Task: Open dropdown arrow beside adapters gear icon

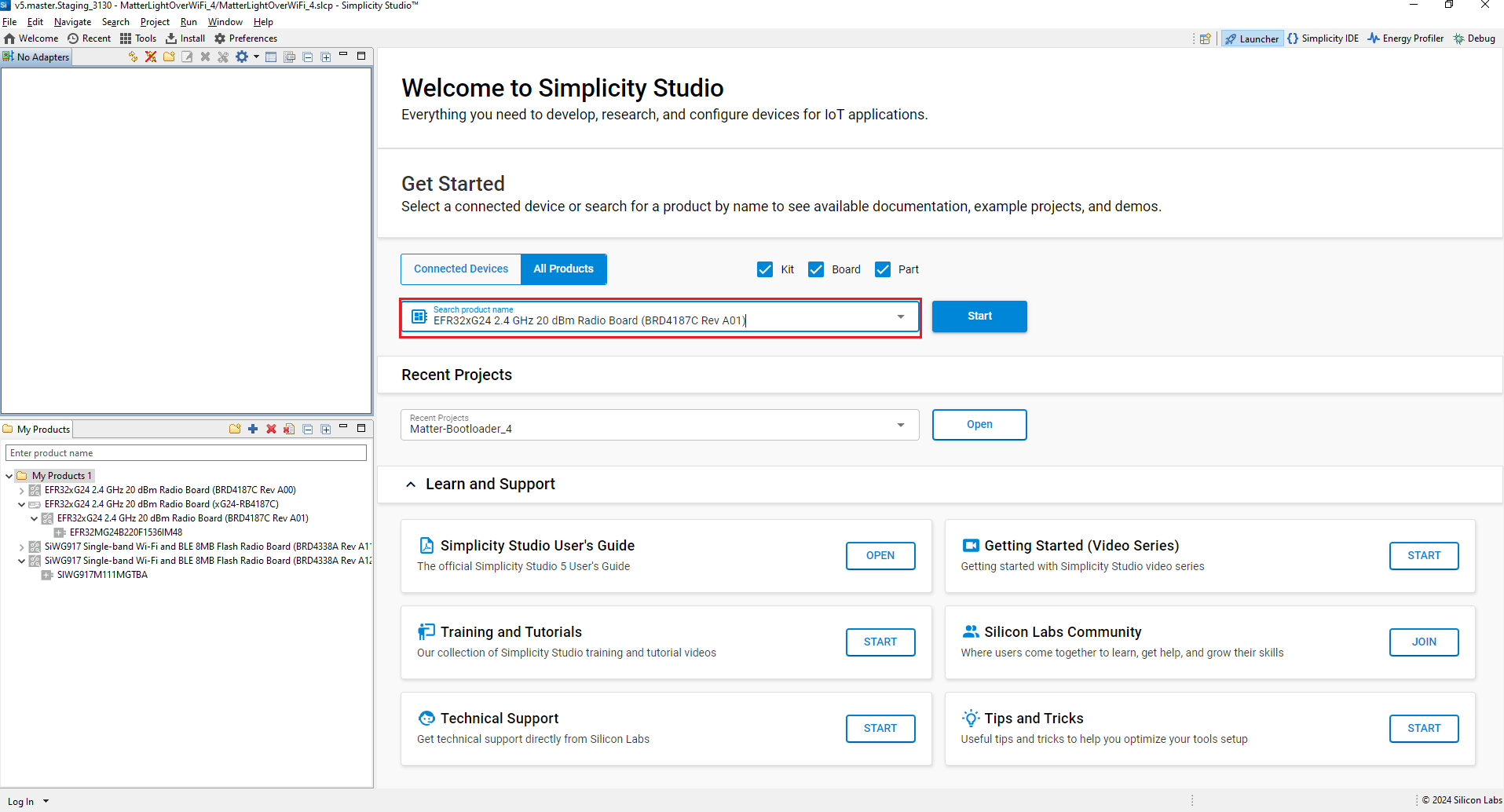Action: (x=256, y=57)
